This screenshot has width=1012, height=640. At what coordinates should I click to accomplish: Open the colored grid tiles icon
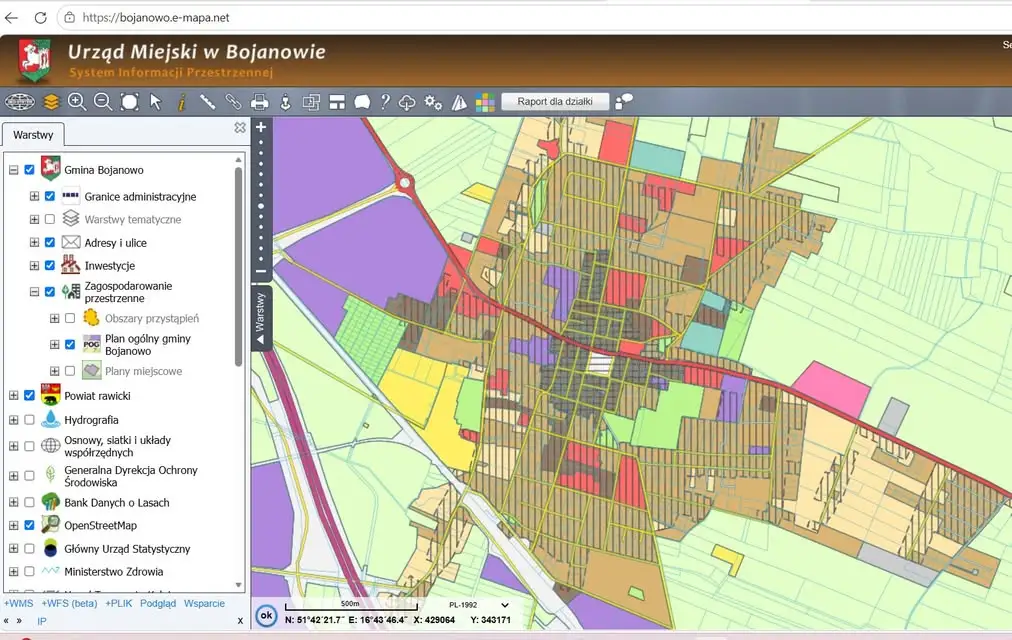click(485, 102)
